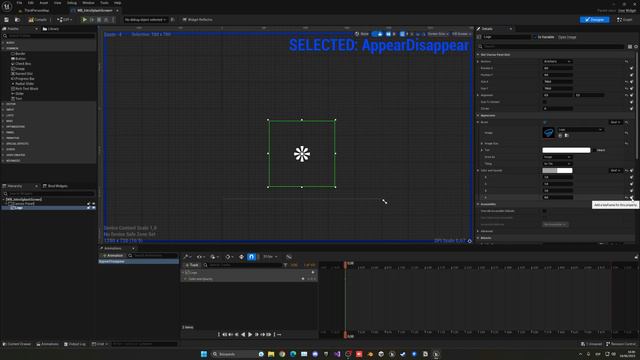The width and height of the screenshot is (640, 360).
Task: Expand the Editor palette category
Action: [4, 104]
